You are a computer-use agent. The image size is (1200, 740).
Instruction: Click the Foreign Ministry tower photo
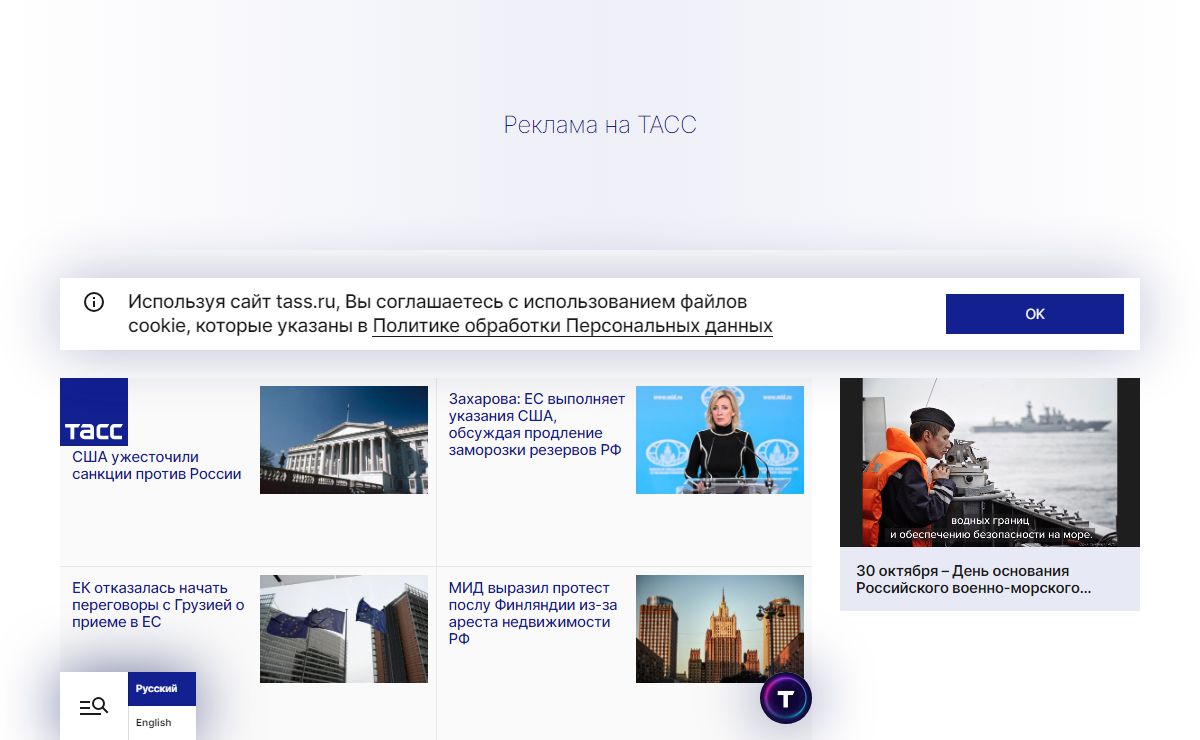(x=720, y=629)
